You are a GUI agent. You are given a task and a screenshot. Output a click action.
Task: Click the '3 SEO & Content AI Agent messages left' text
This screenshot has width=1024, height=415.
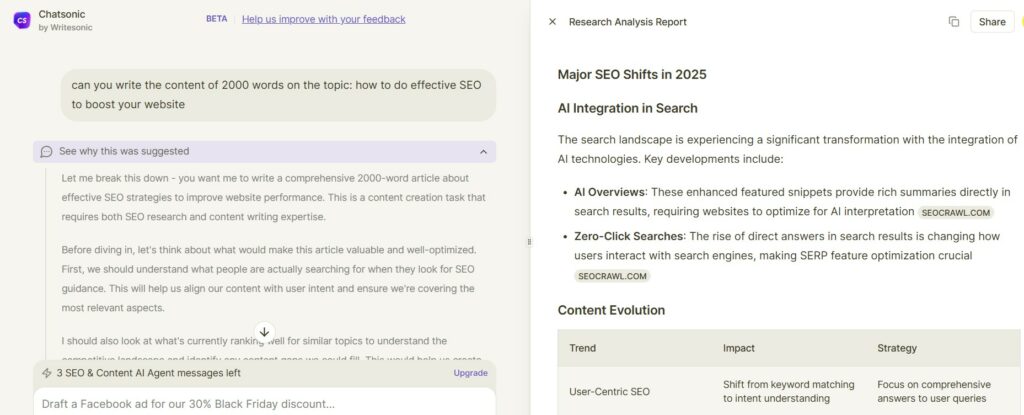pos(148,373)
